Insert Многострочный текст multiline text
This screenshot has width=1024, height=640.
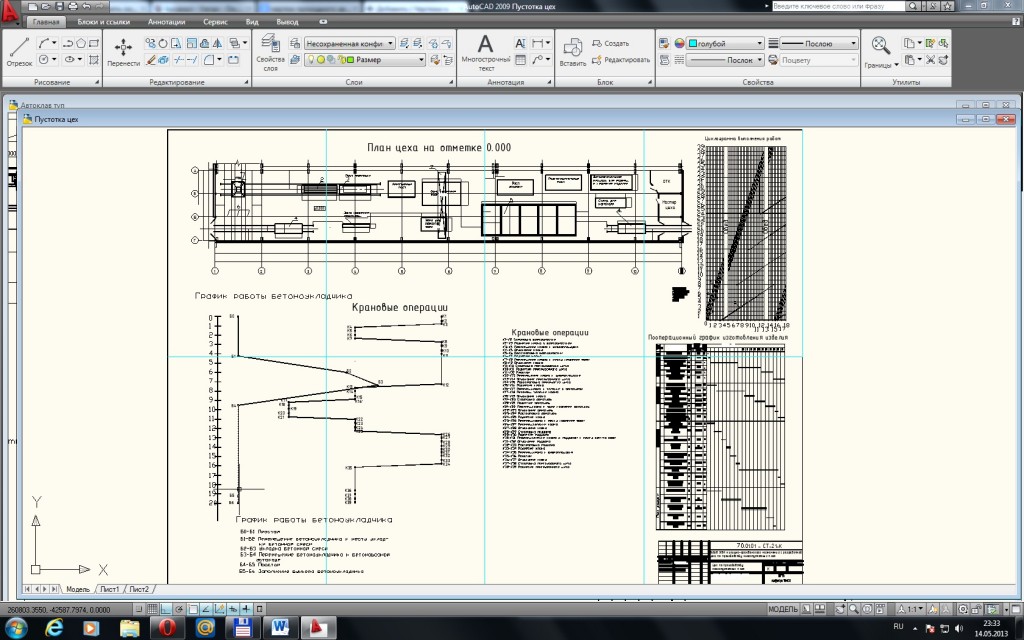(x=486, y=52)
